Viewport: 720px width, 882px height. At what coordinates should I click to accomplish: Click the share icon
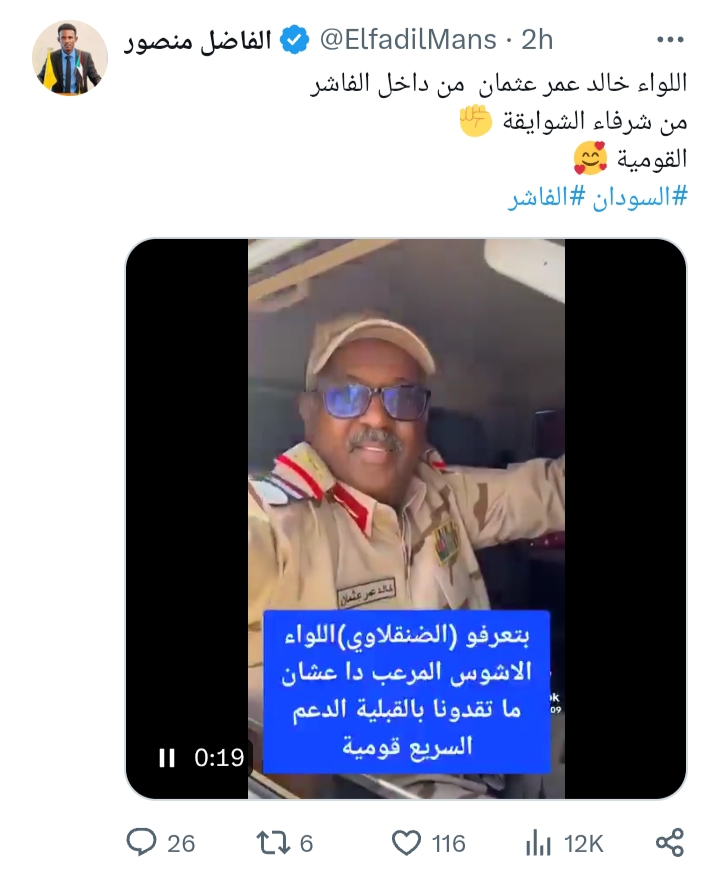[x=670, y=843]
